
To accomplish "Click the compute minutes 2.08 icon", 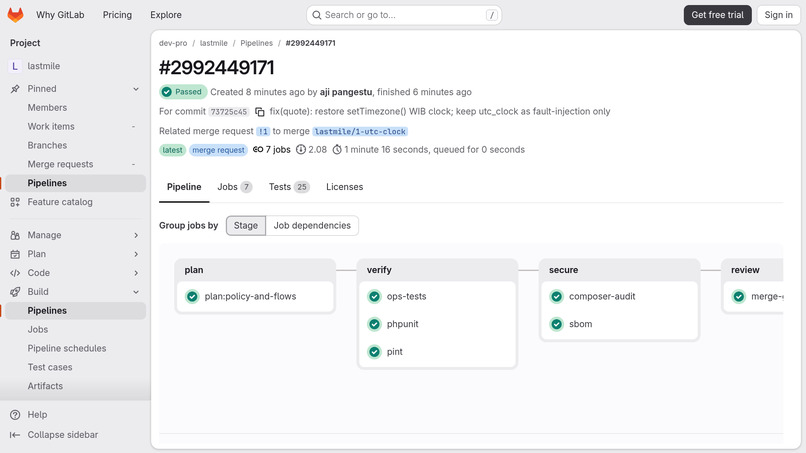I will 301,150.
